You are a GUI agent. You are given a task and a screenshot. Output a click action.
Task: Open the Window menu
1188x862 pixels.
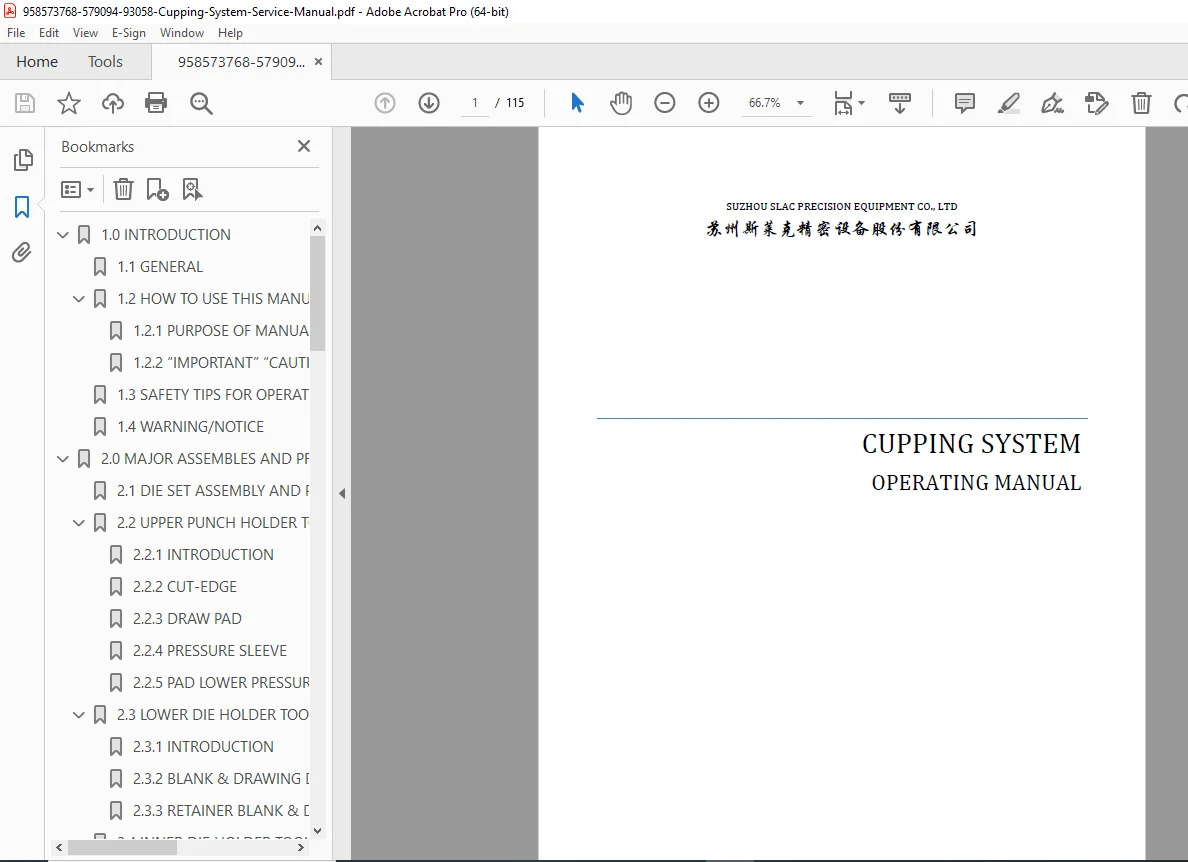[182, 33]
